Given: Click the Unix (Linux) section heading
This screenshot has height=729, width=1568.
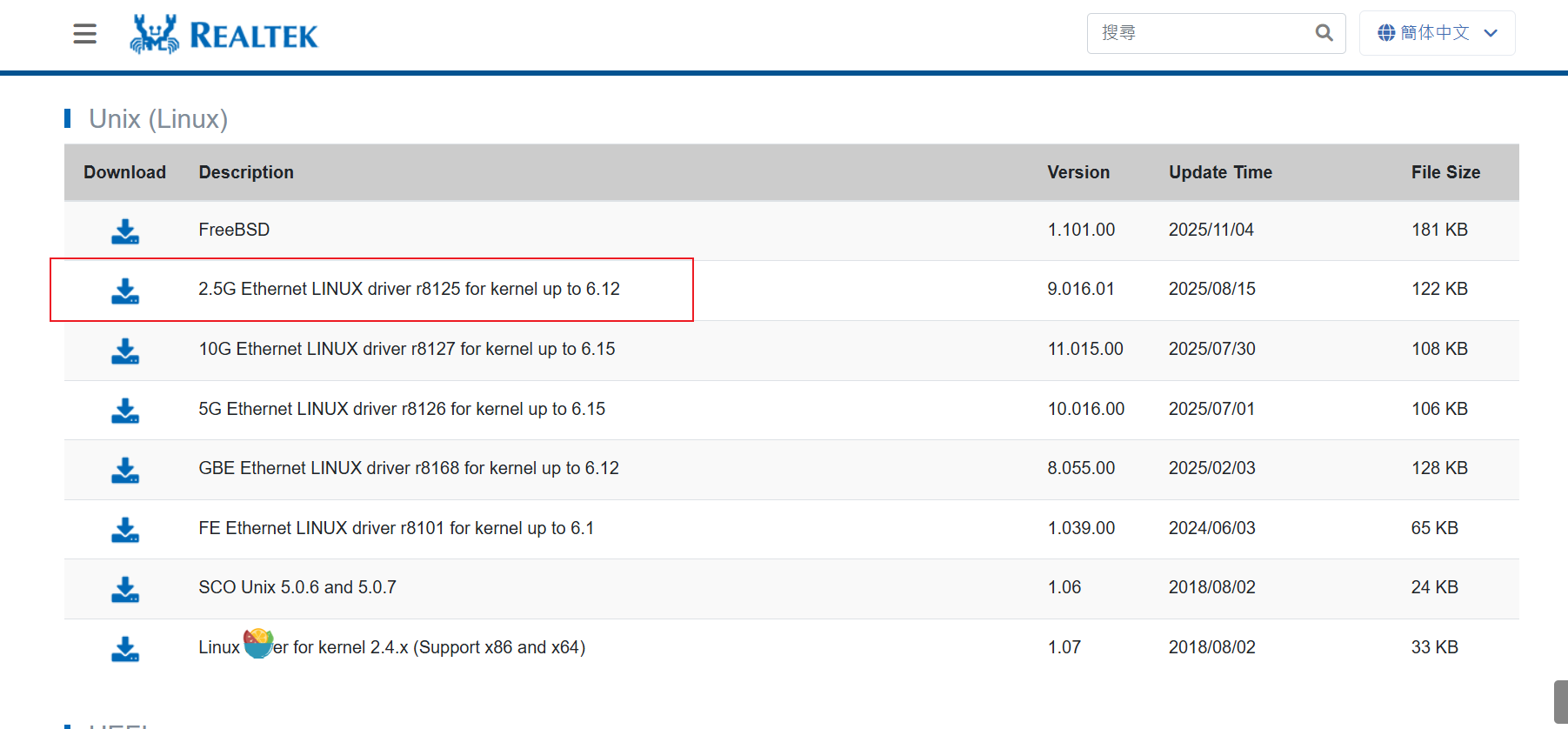Looking at the screenshot, I should tap(158, 119).
